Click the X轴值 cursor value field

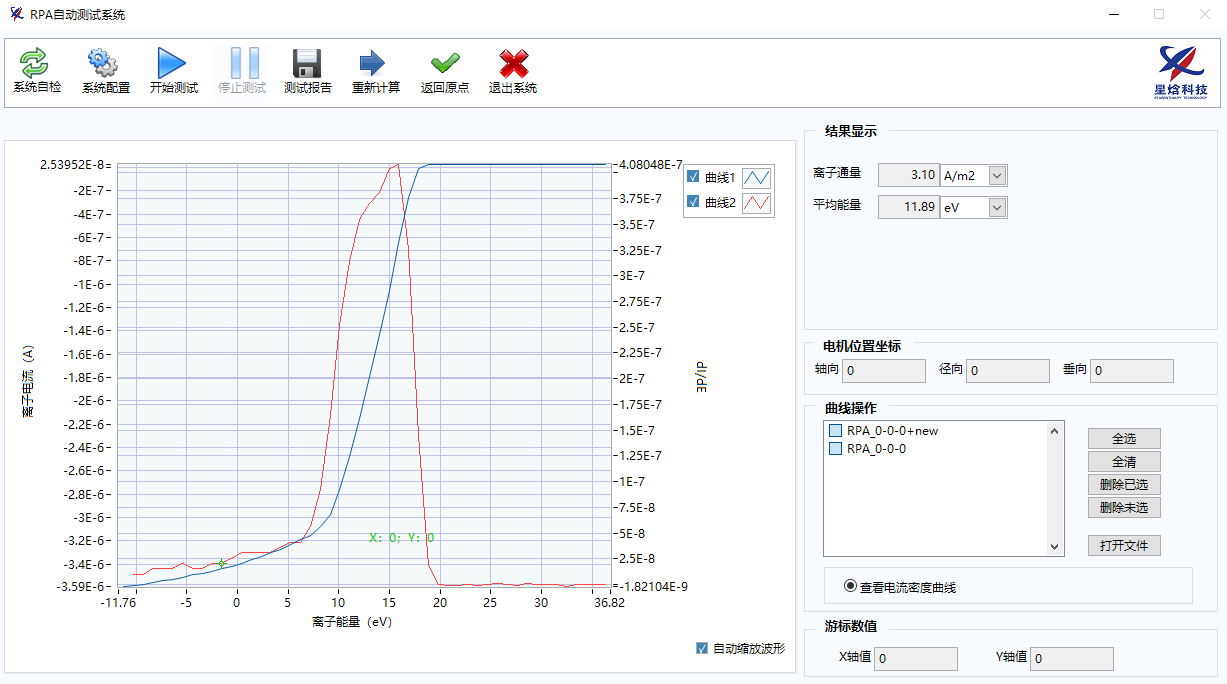tap(915, 659)
